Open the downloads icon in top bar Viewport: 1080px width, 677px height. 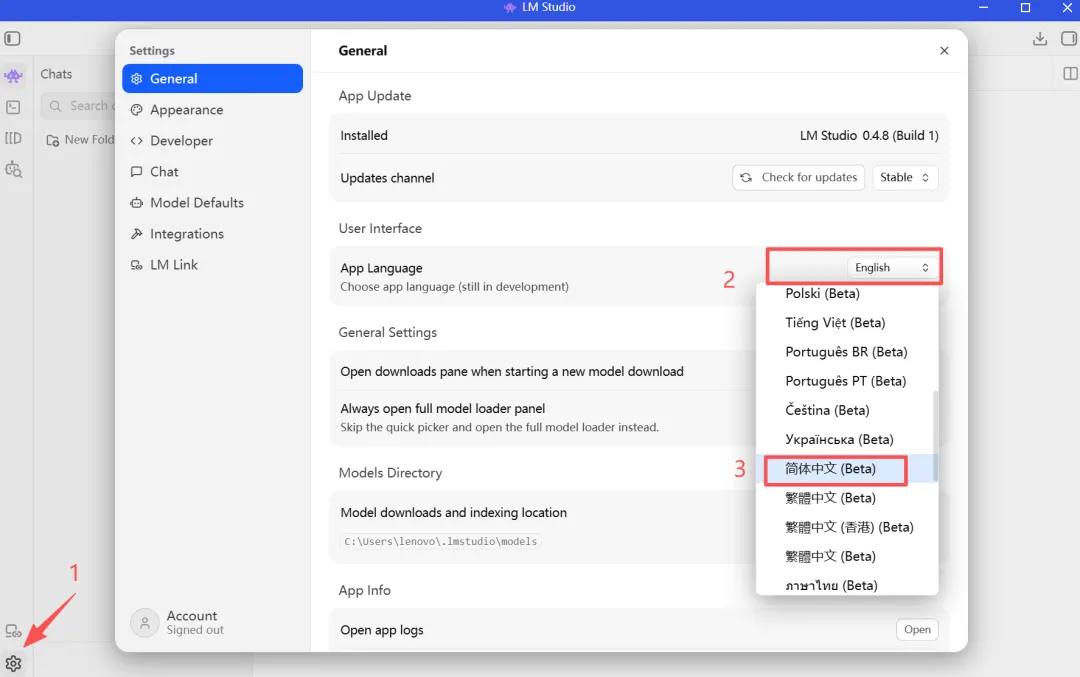tap(1039, 39)
